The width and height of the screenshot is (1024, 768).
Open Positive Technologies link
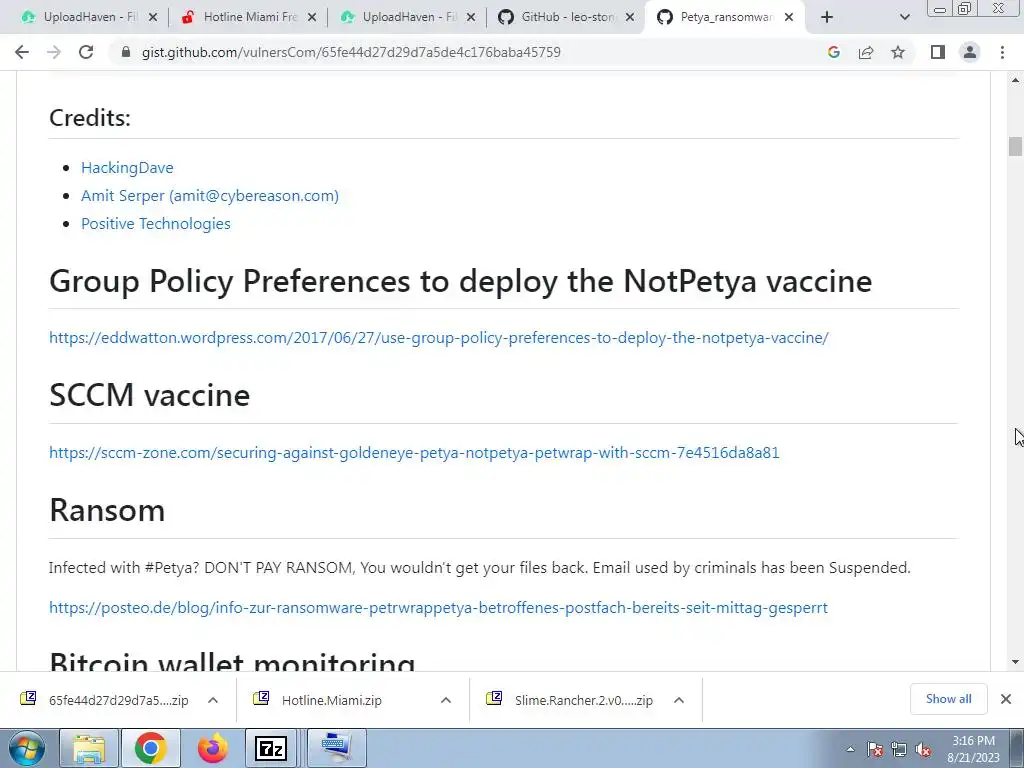(155, 224)
